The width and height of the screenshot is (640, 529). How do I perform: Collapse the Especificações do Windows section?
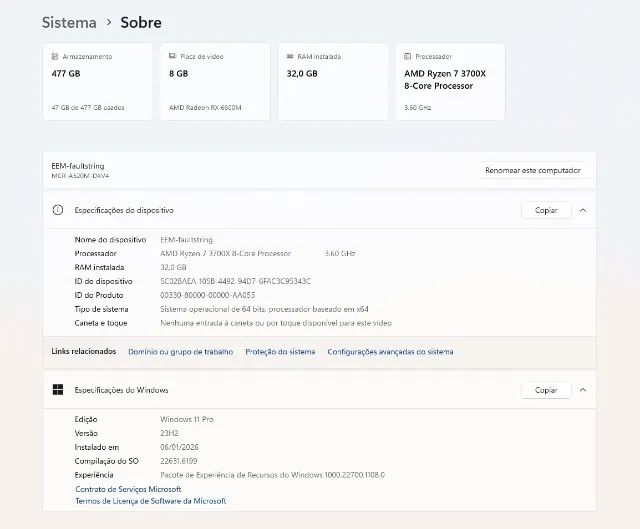point(583,390)
